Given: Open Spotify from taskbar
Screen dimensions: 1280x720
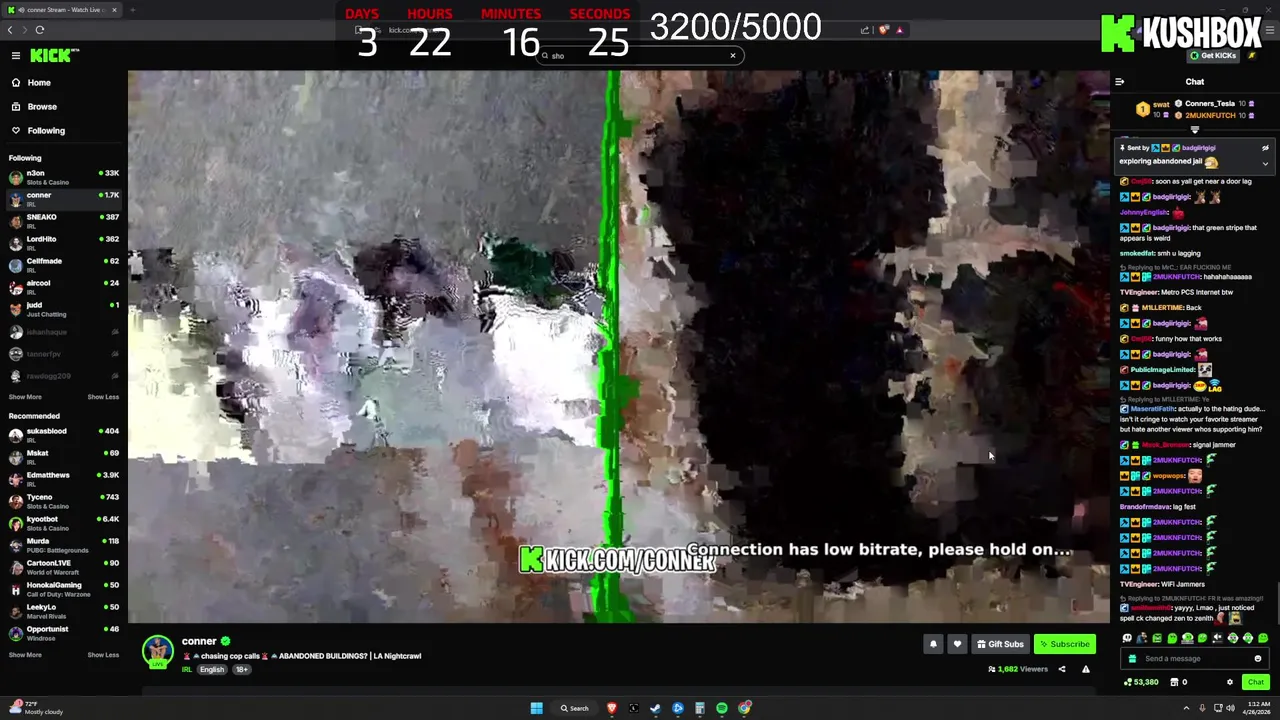Looking at the screenshot, I should tap(722, 708).
